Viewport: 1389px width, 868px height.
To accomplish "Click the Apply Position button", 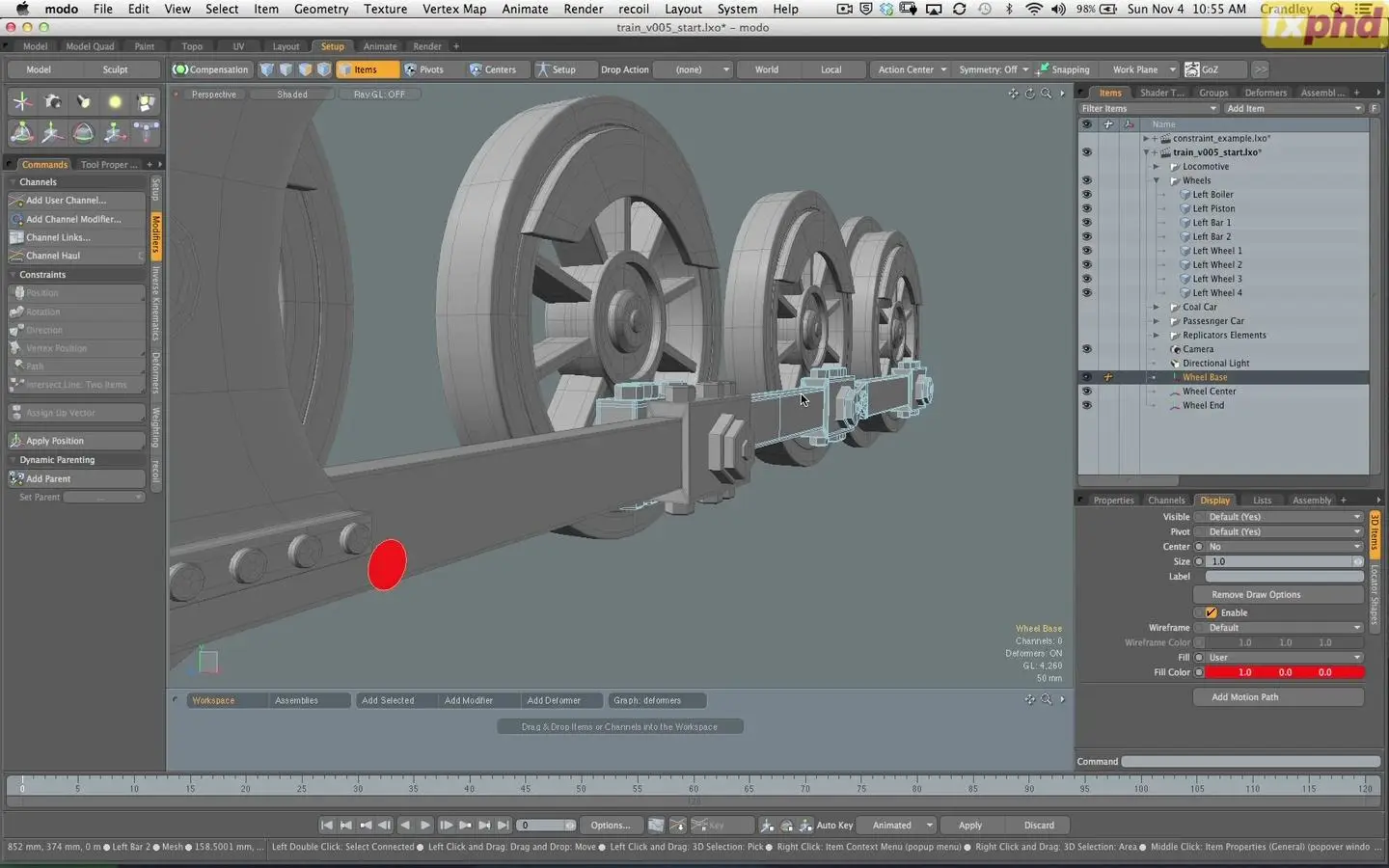I will [x=76, y=441].
